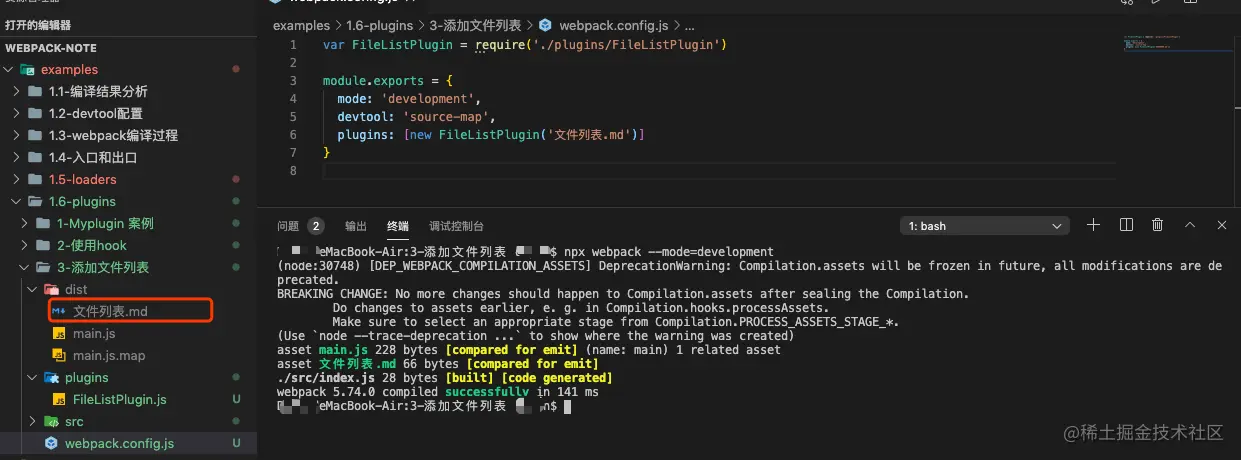Switch to the 问题 problems tab
1241x460 pixels.
pyautogui.click(x=288, y=226)
